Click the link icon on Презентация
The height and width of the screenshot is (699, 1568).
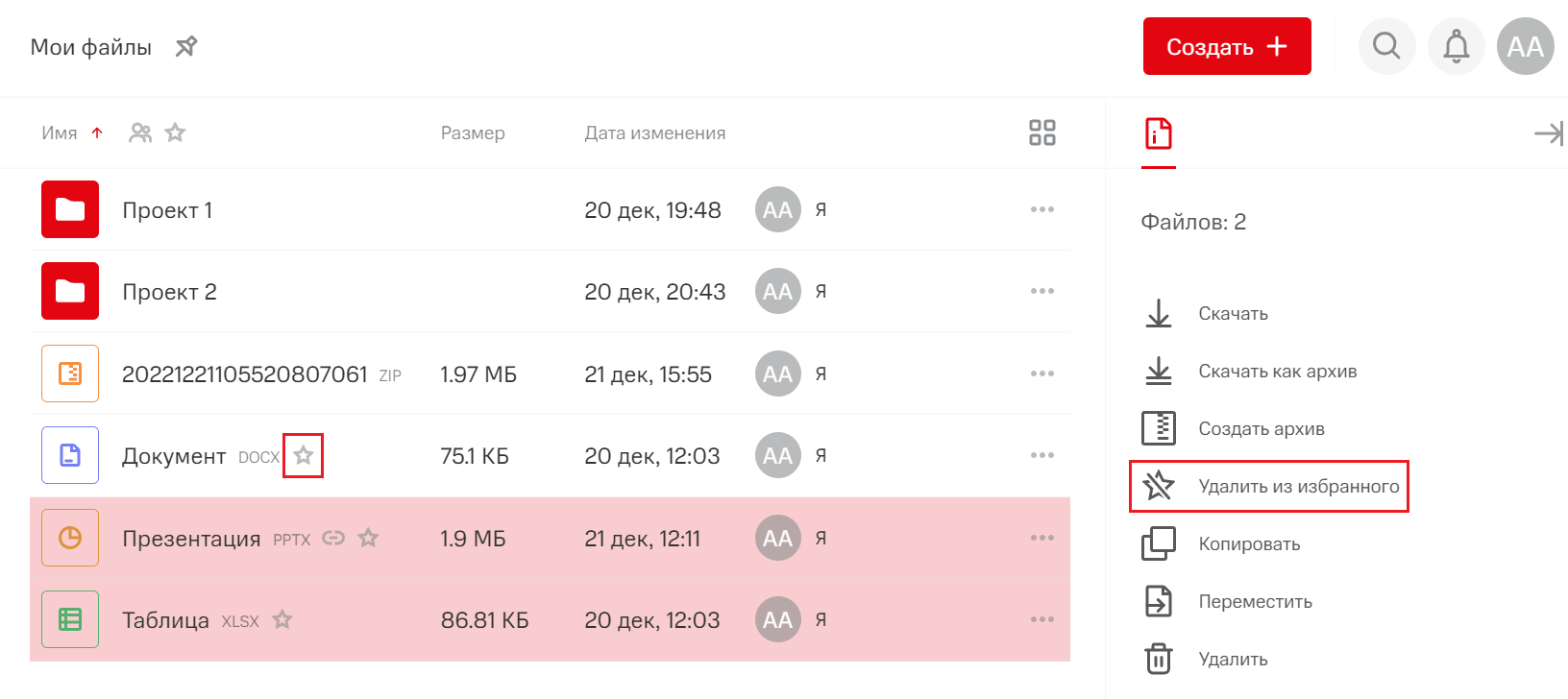tap(333, 538)
